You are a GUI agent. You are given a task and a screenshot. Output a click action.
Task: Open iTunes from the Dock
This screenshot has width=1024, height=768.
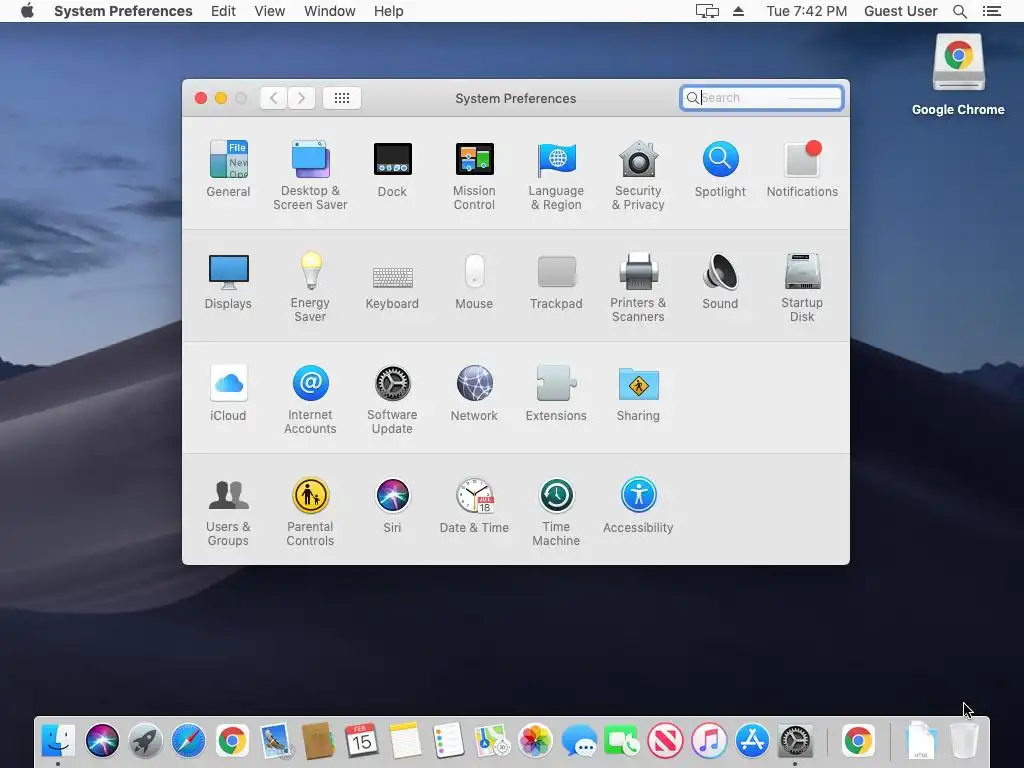(x=709, y=741)
